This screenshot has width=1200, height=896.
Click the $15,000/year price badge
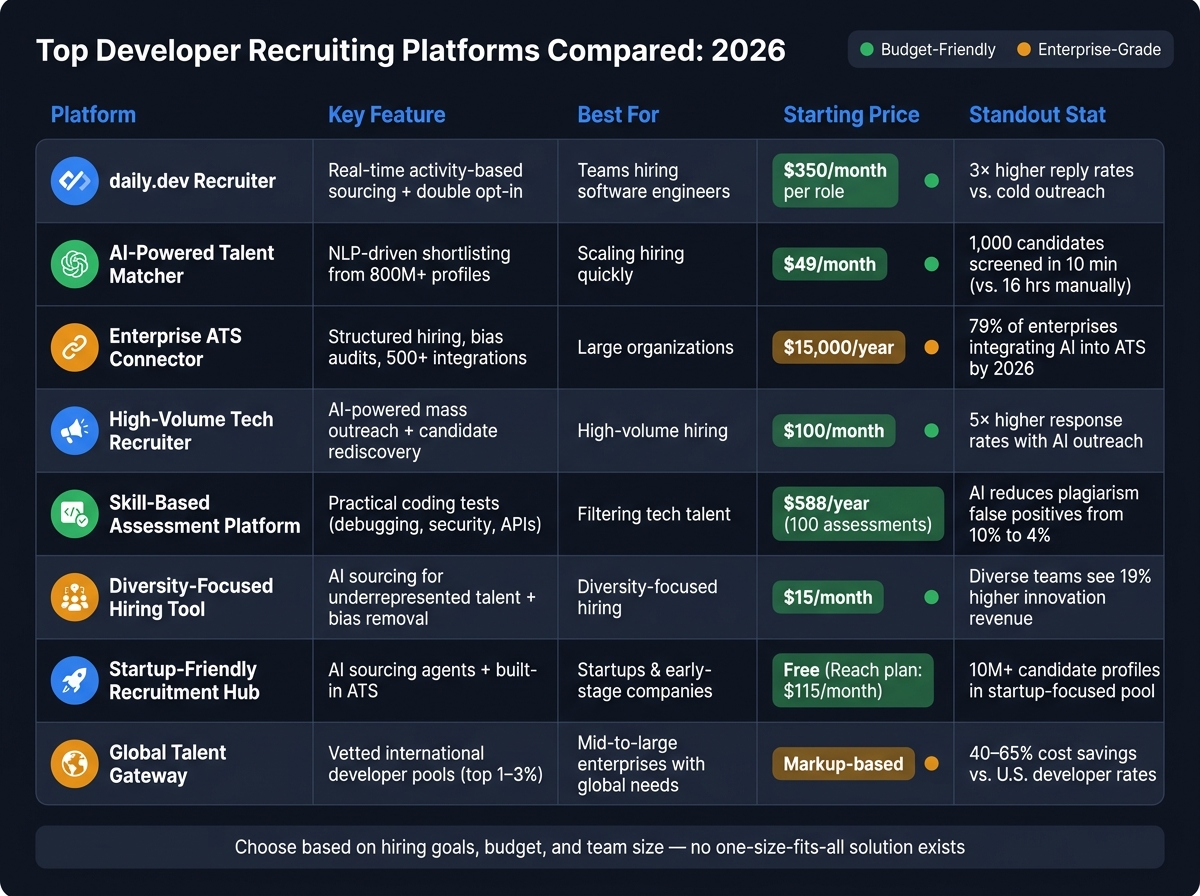coord(839,348)
